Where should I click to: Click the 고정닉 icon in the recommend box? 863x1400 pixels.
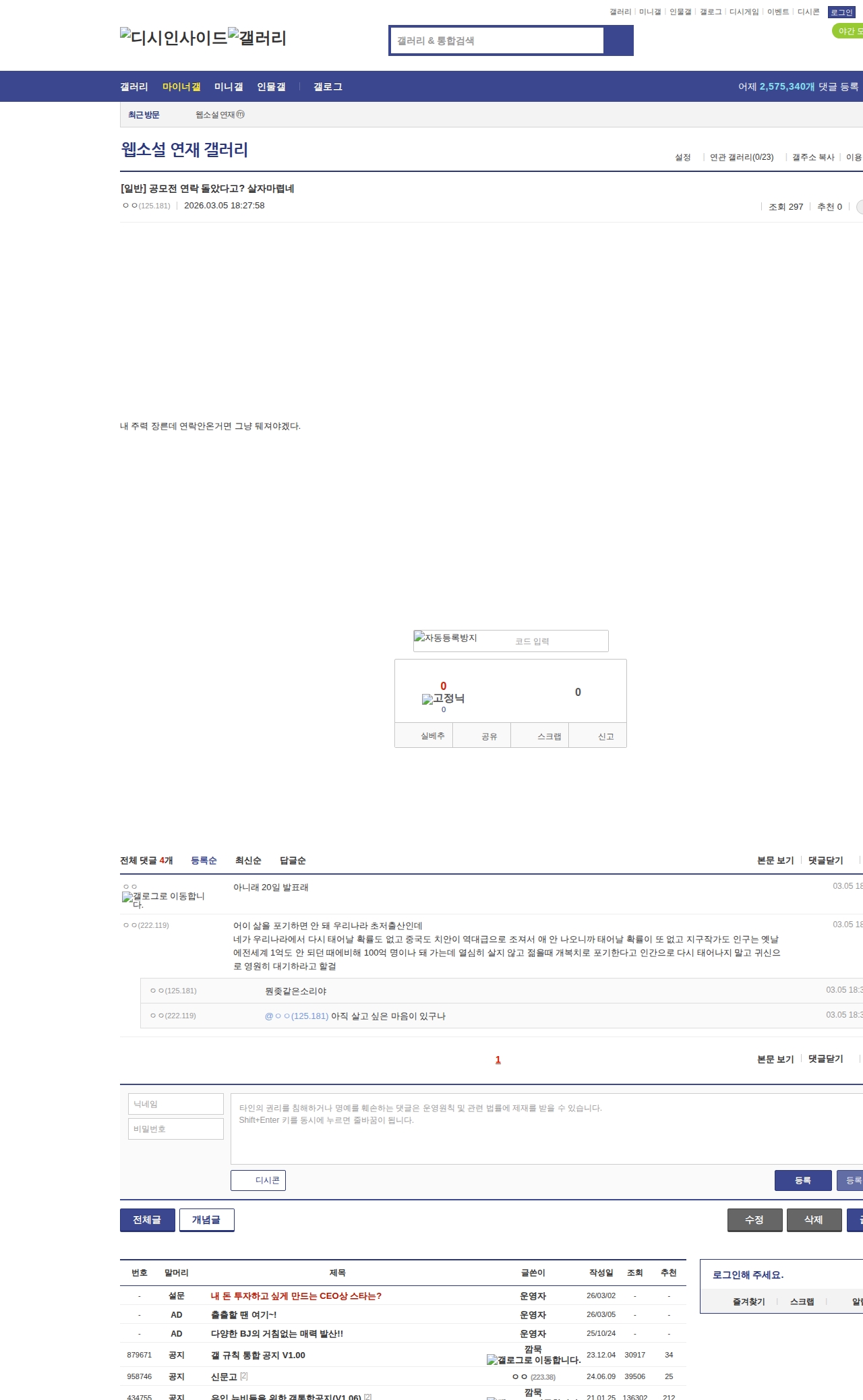[443, 699]
